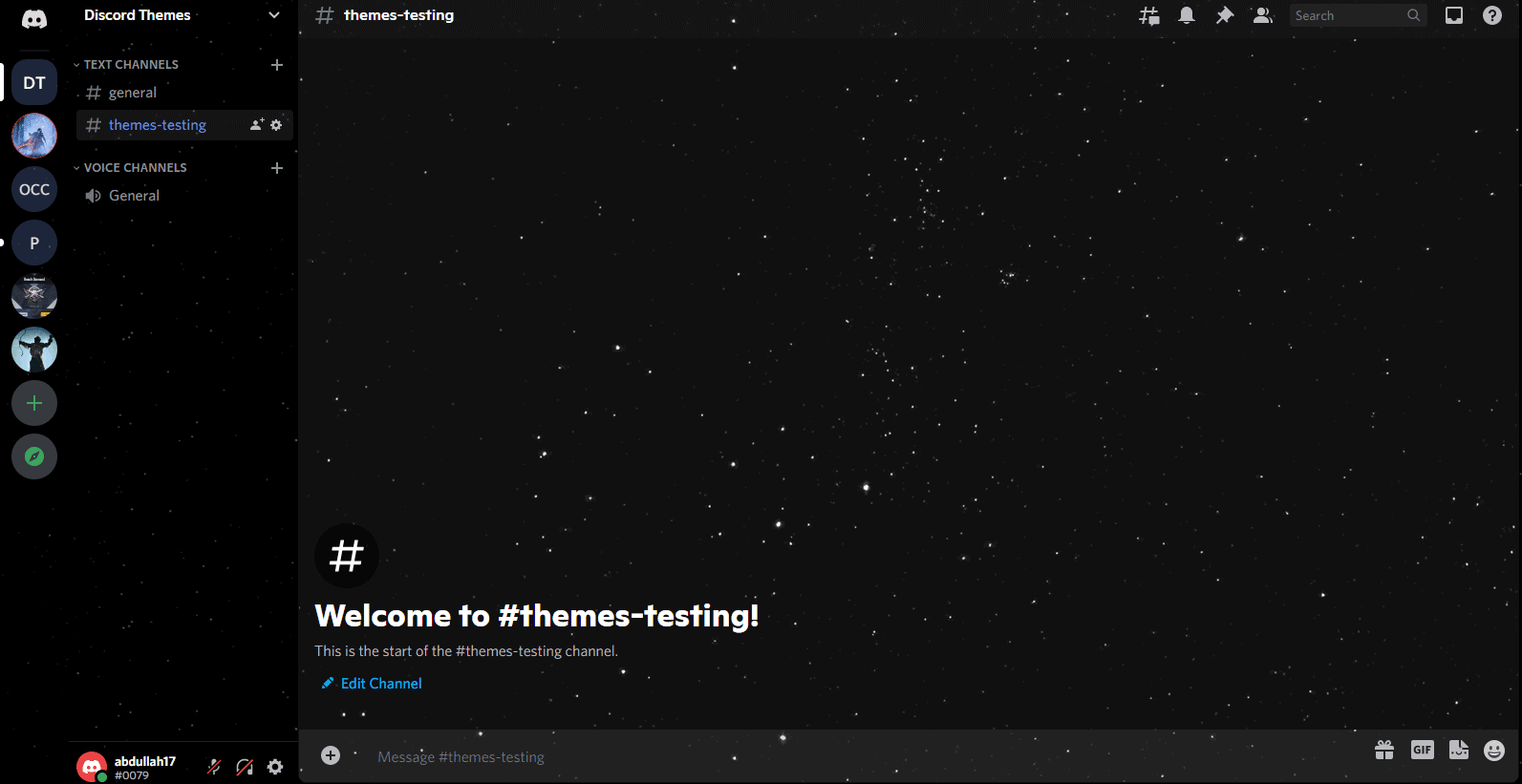Screen dimensions: 1522x784
Task: Click the Edit Channel link
Action: click(372, 684)
